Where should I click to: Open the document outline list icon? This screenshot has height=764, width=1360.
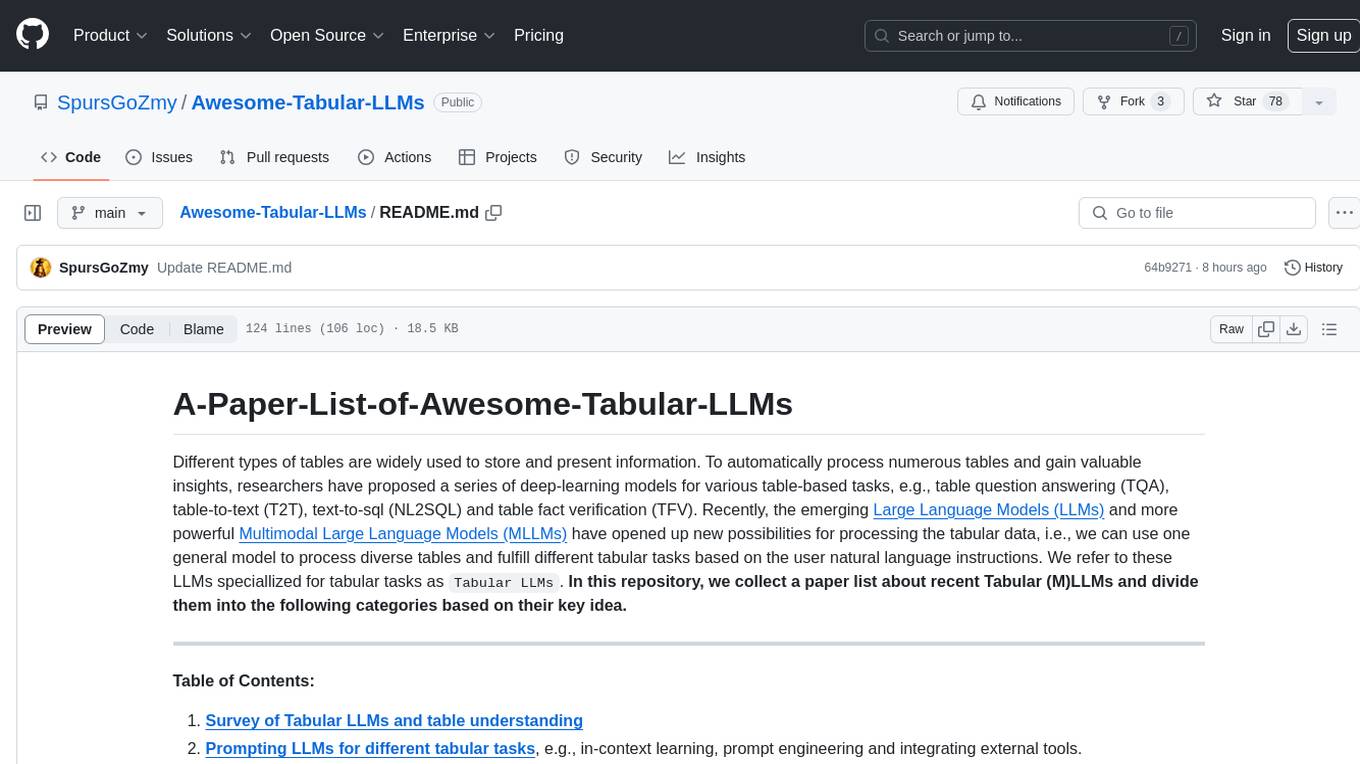click(1329, 329)
